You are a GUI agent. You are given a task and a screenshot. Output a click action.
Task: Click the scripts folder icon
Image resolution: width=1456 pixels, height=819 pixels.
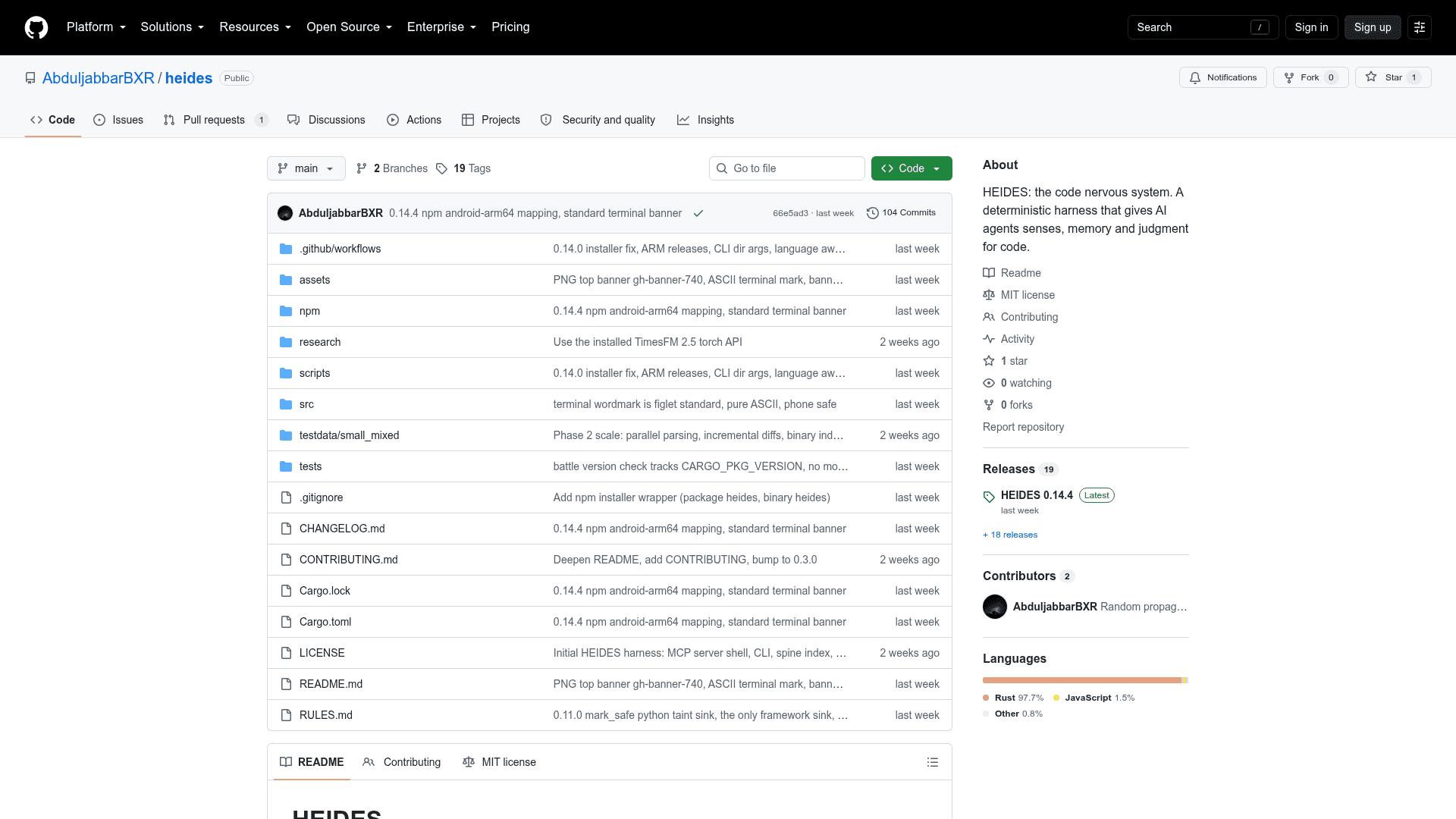pos(286,373)
